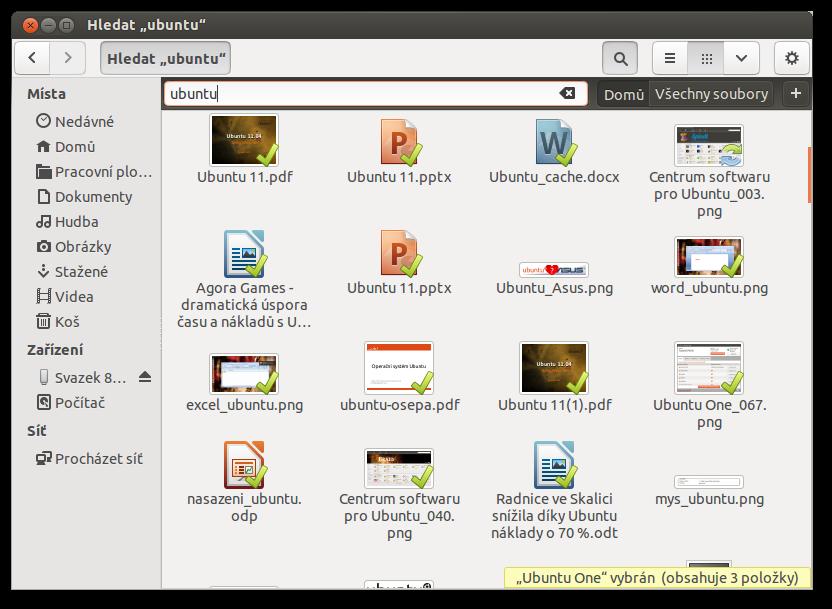Click the orange vertical scrollbar handle
The height and width of the screenshot is (609, 832).
pos(809,175)
